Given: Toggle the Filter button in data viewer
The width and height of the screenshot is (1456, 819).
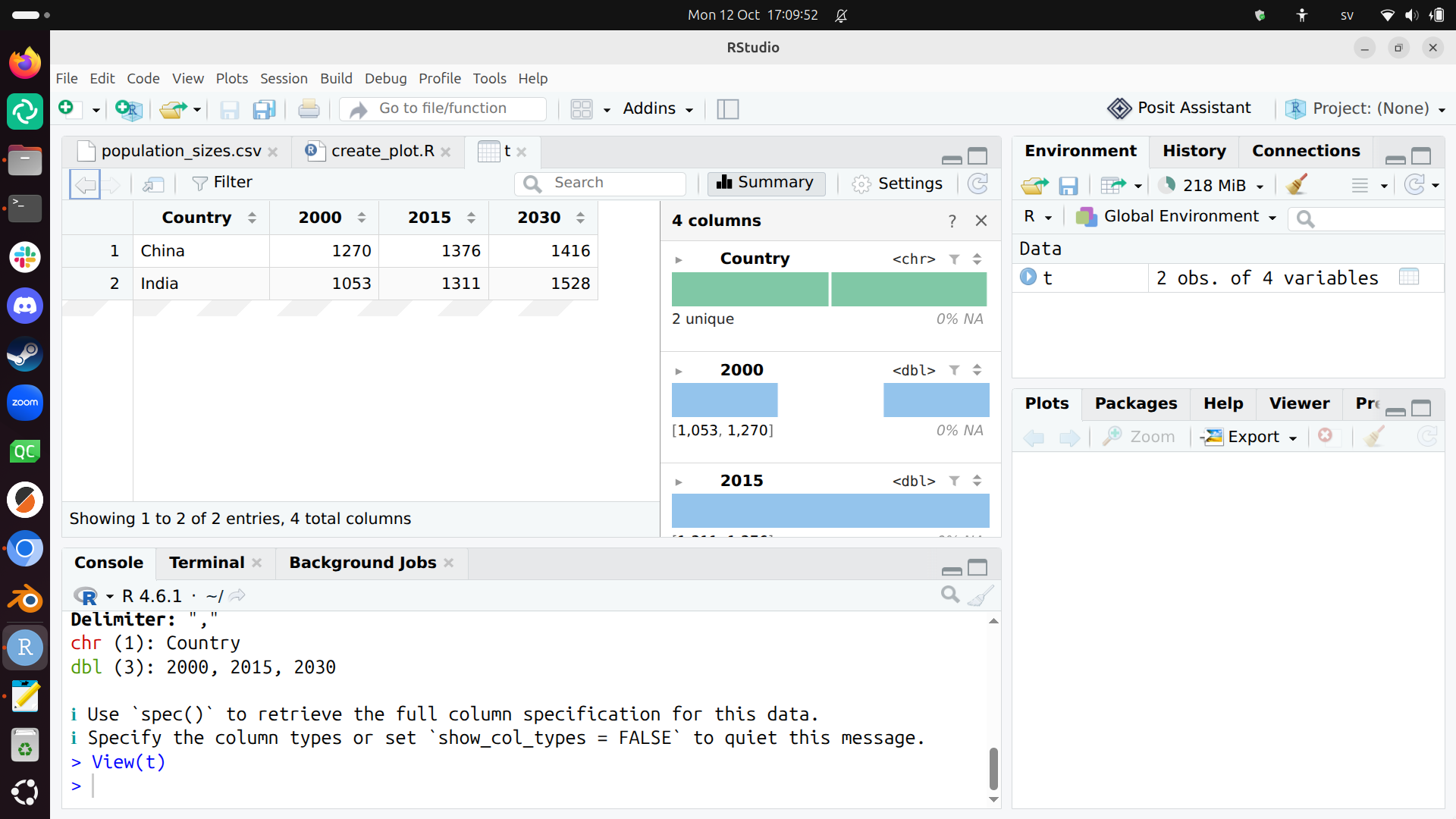Looking at the screenshot, I should click(x=222, y=183).
